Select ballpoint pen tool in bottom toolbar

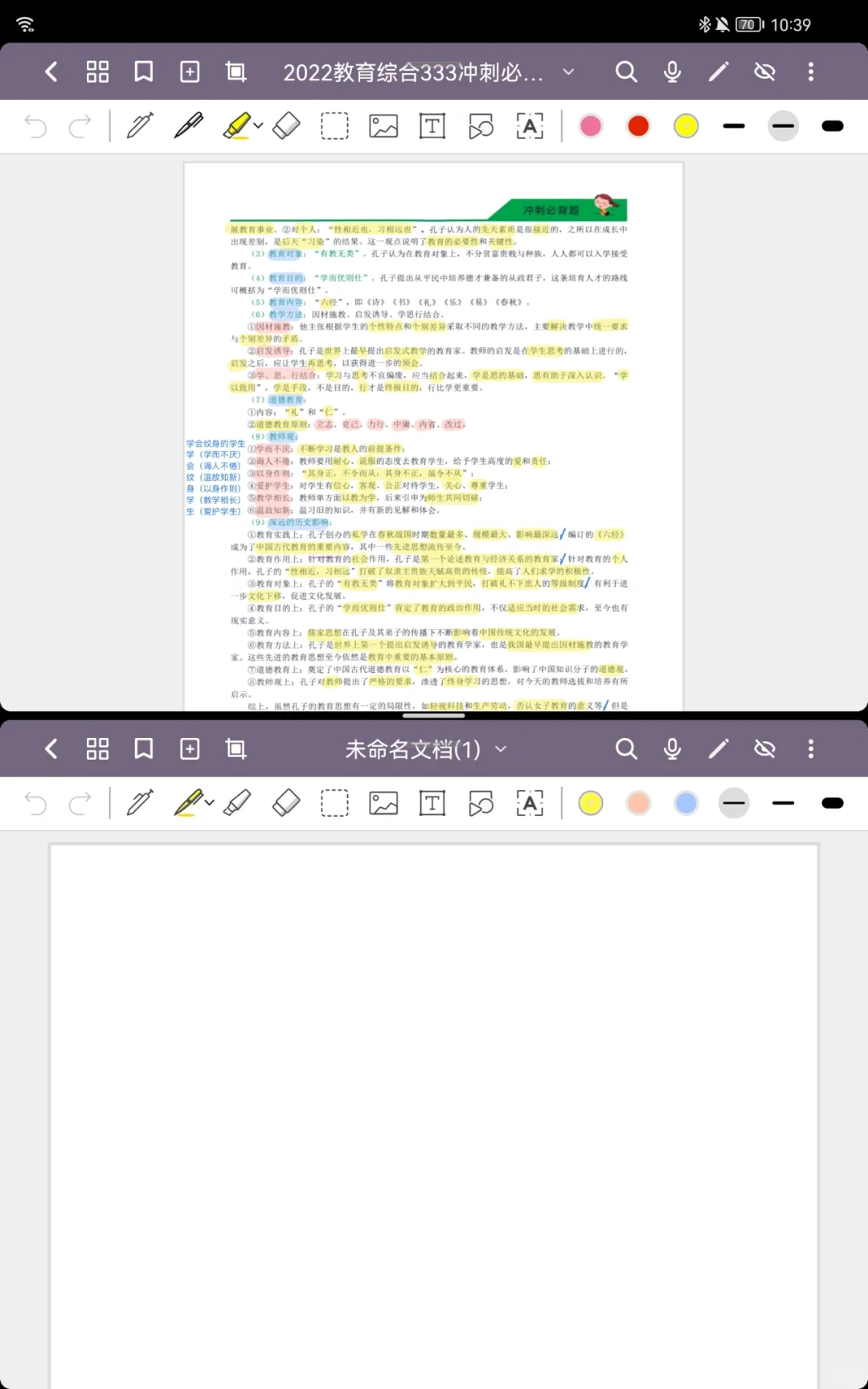tap(188, 803)
